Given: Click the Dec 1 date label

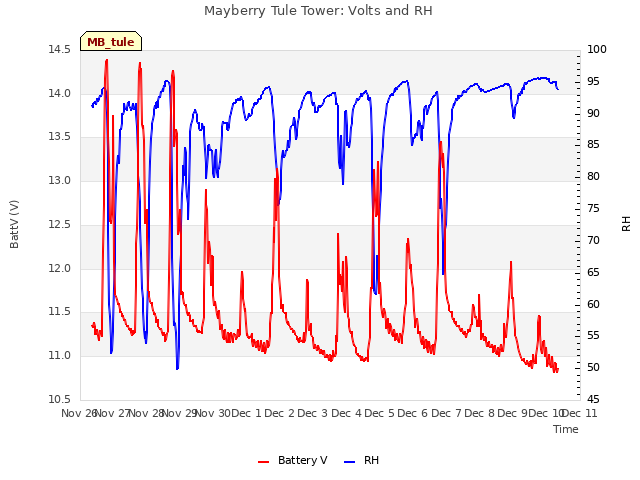Looking at the screenshot, I should coord(247,413).
